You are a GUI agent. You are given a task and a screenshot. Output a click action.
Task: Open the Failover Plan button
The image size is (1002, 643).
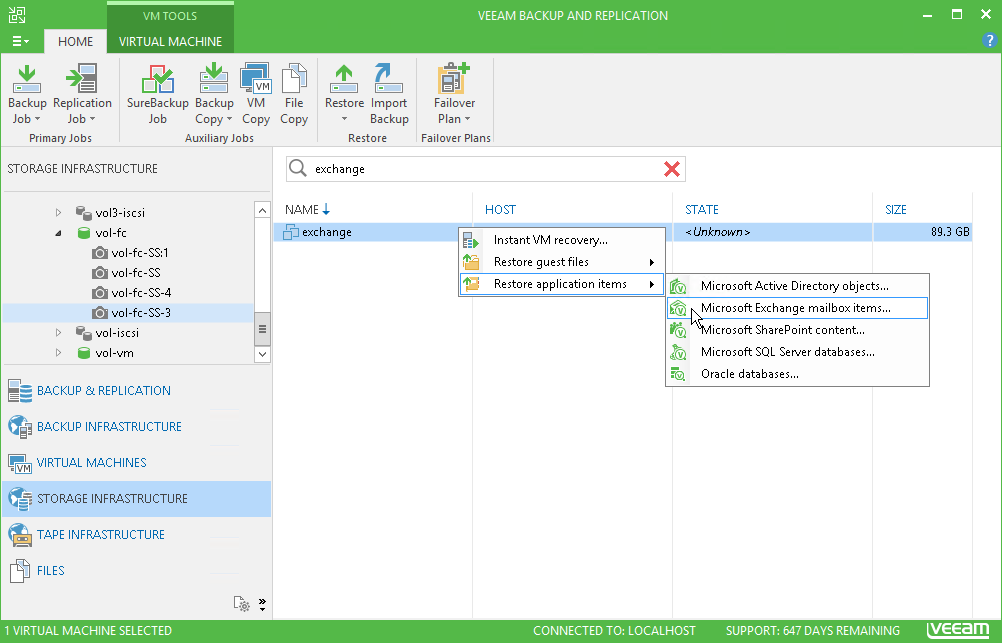(454, 94)
